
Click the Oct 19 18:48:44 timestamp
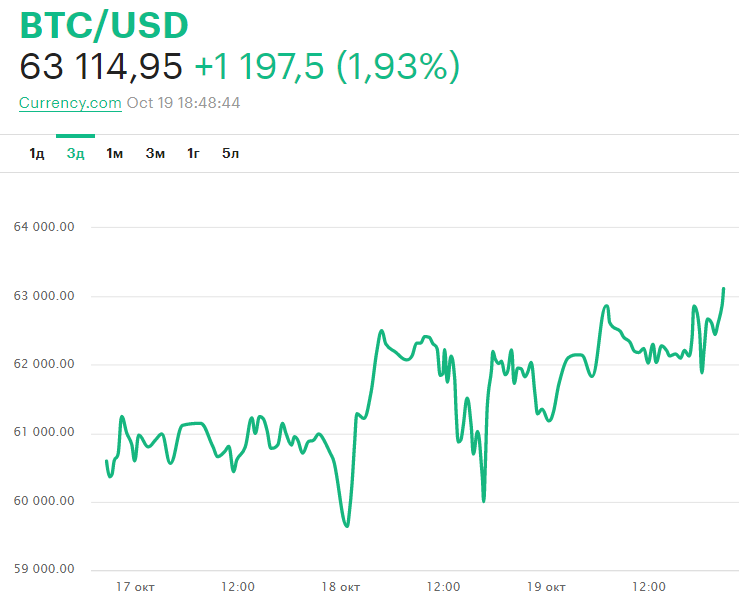(x=183, y=103)
